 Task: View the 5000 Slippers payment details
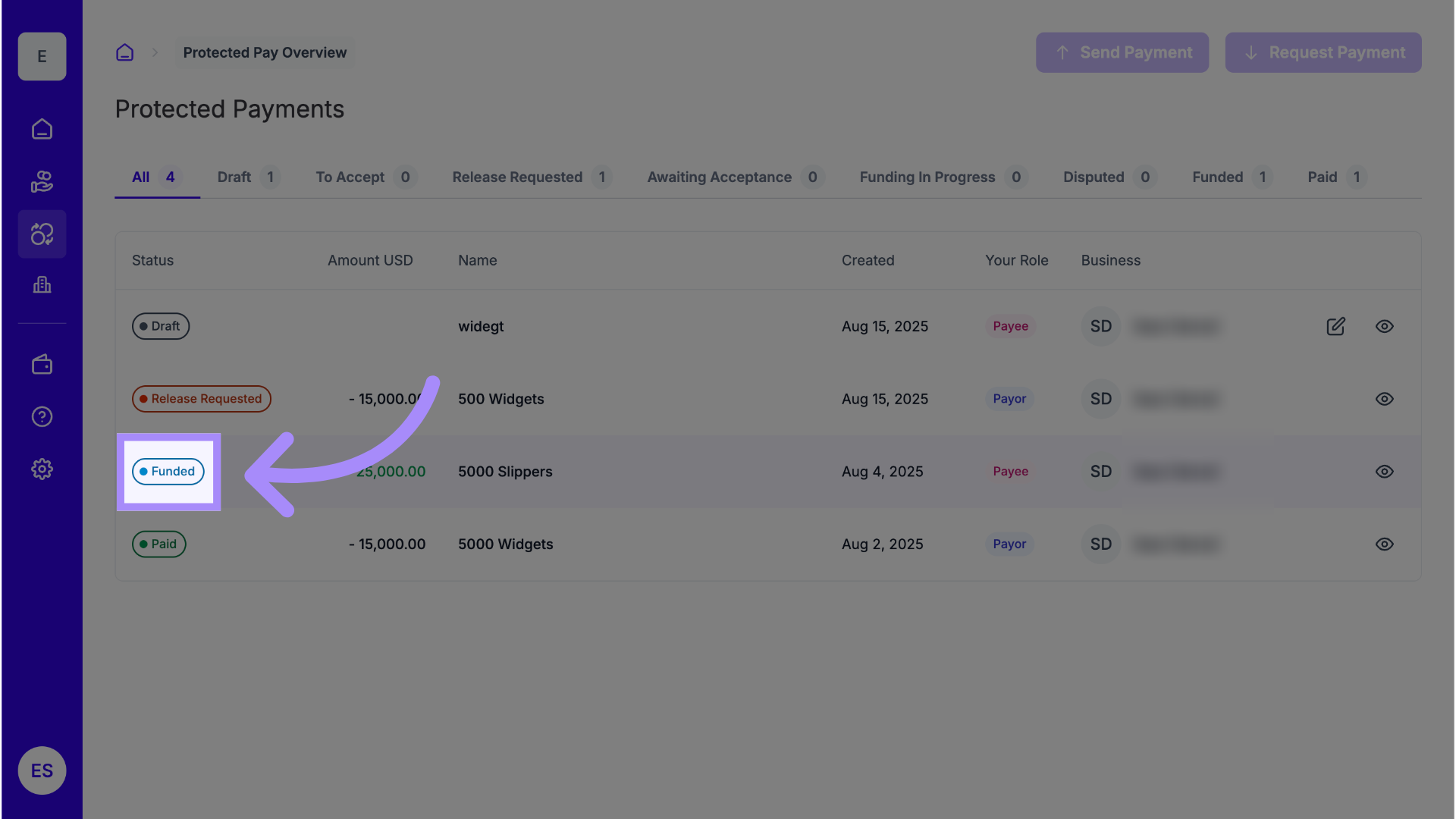[x=1384, y=472]
